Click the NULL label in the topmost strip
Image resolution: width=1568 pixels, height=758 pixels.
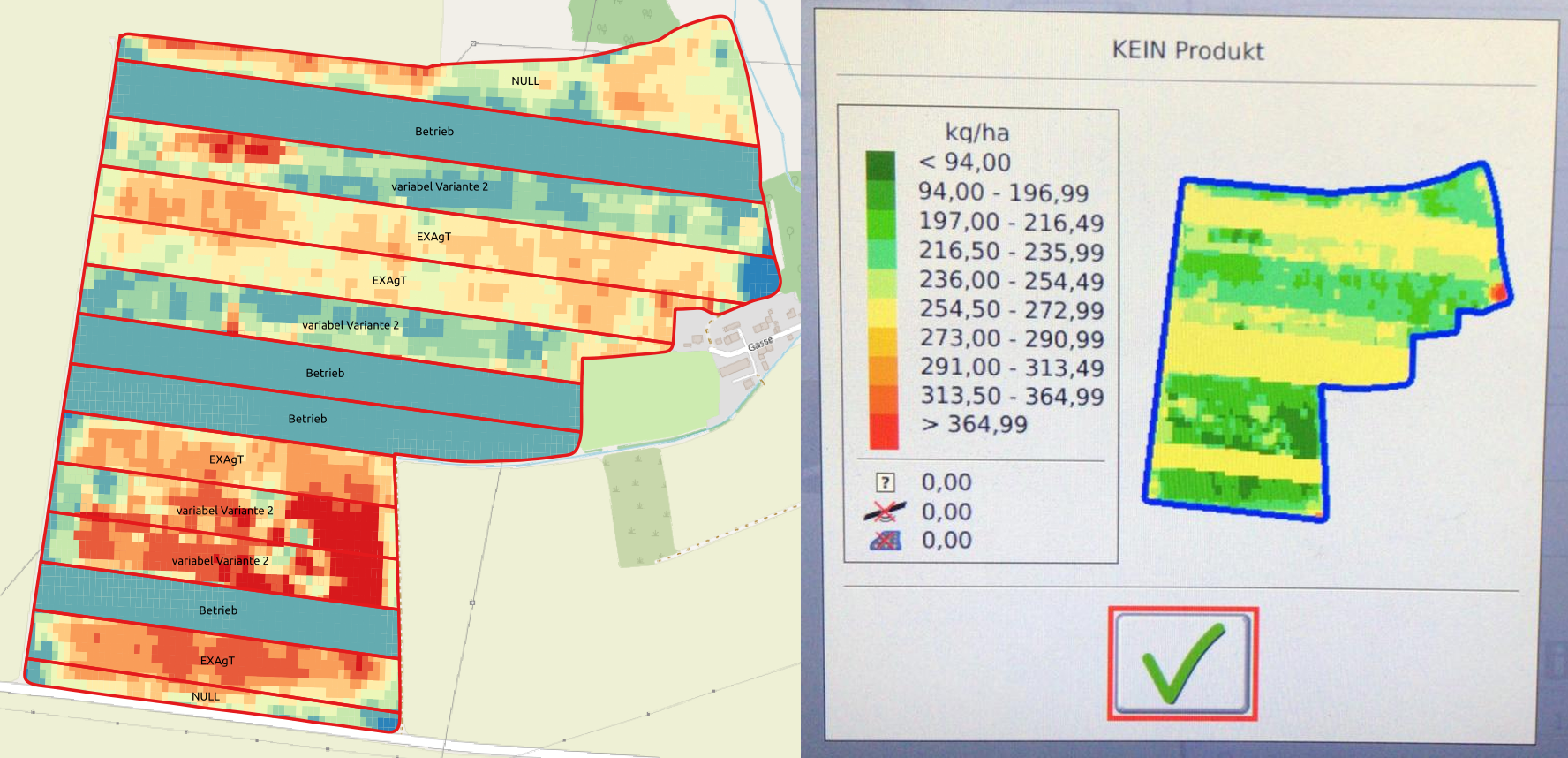click(x=525, y=81)
